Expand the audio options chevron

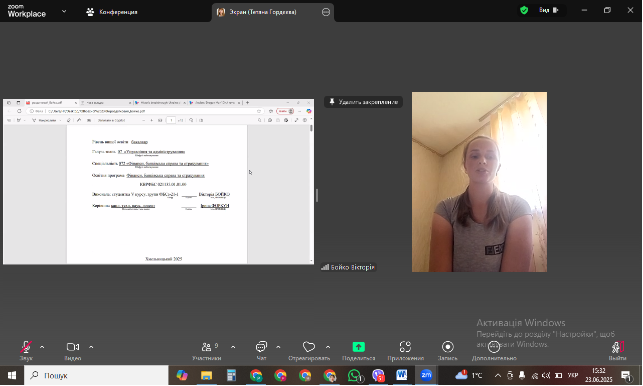42,347
